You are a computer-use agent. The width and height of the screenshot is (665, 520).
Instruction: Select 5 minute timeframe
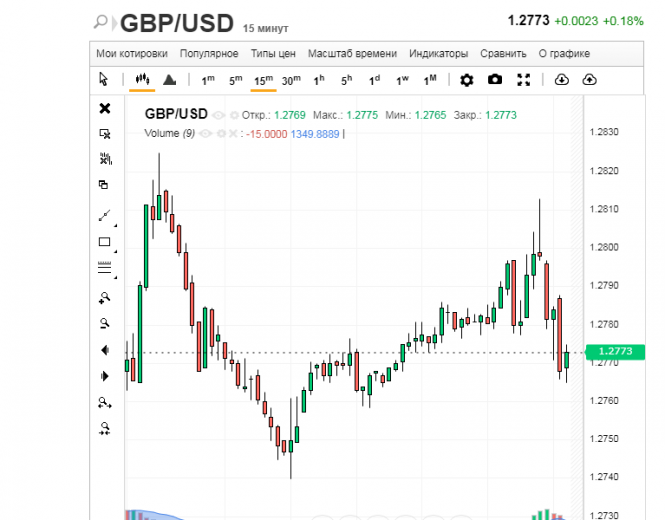click(x=235, y=80)
